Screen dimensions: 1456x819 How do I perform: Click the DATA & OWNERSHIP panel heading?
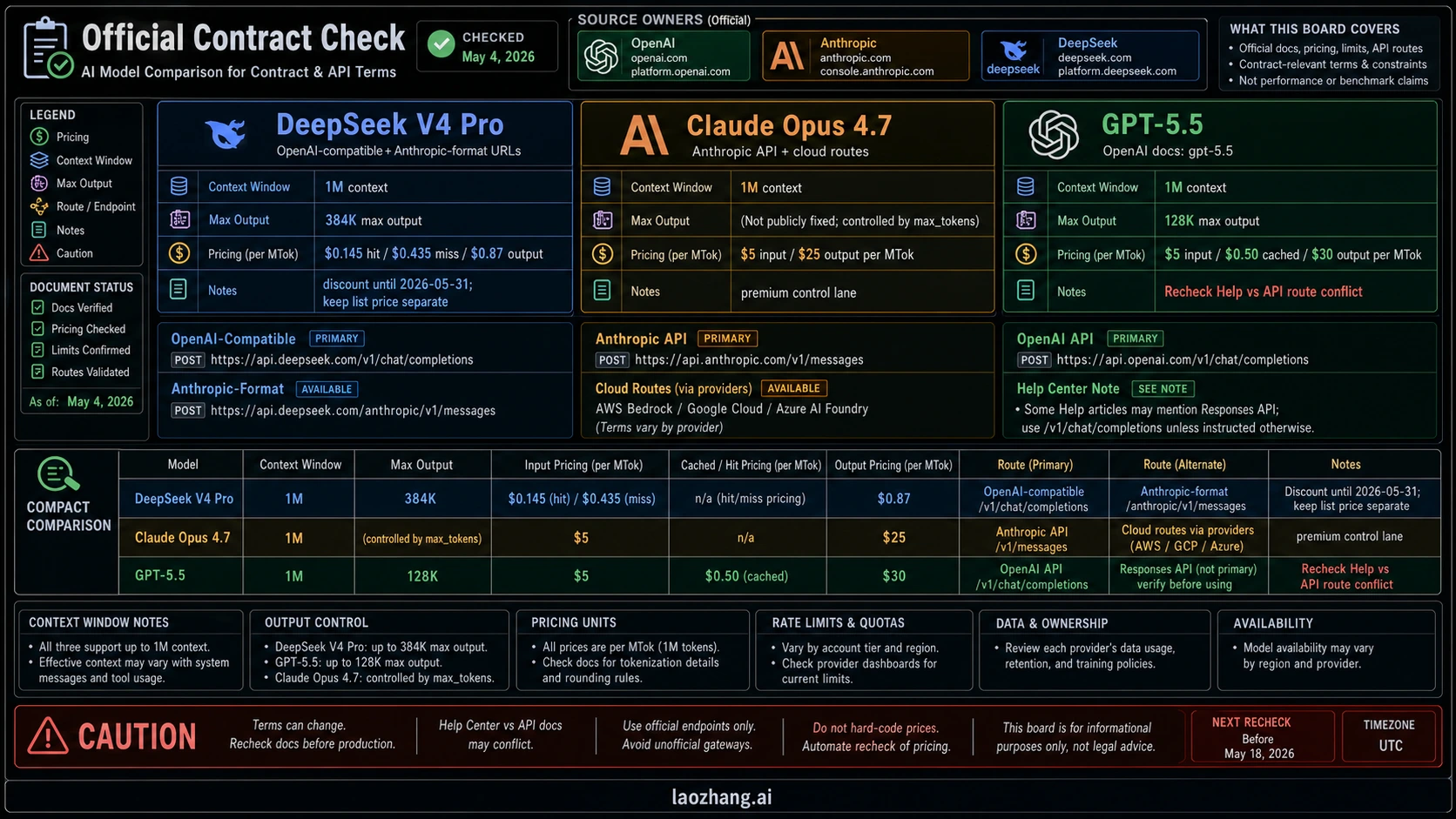pos(1052,623)
